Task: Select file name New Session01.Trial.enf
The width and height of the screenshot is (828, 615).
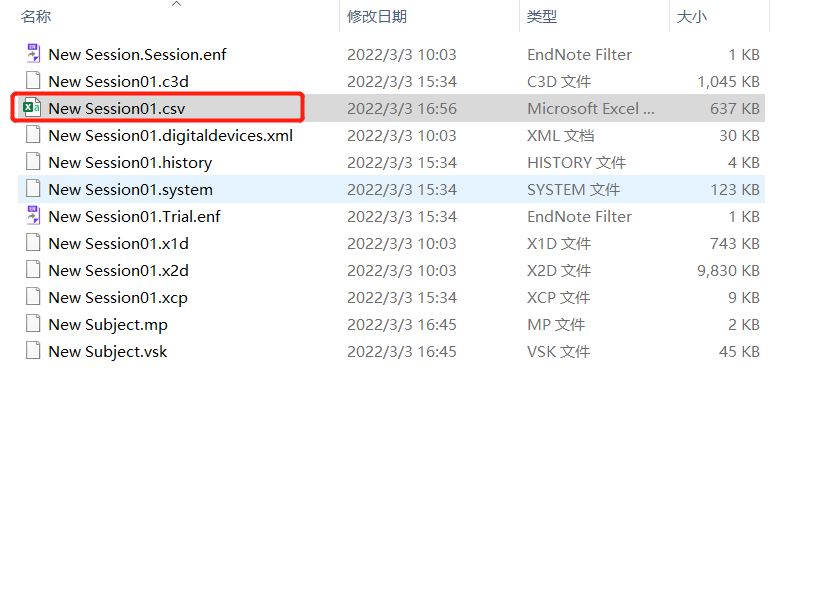Action: coord(135,216)
